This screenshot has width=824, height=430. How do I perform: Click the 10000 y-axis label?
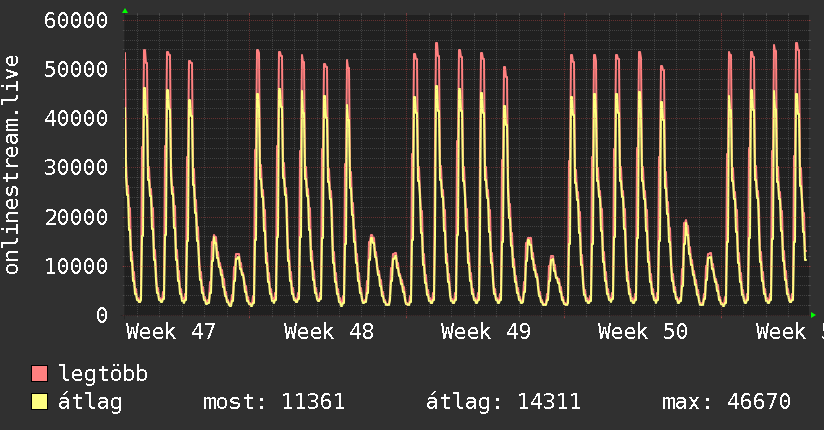point(76,266)
